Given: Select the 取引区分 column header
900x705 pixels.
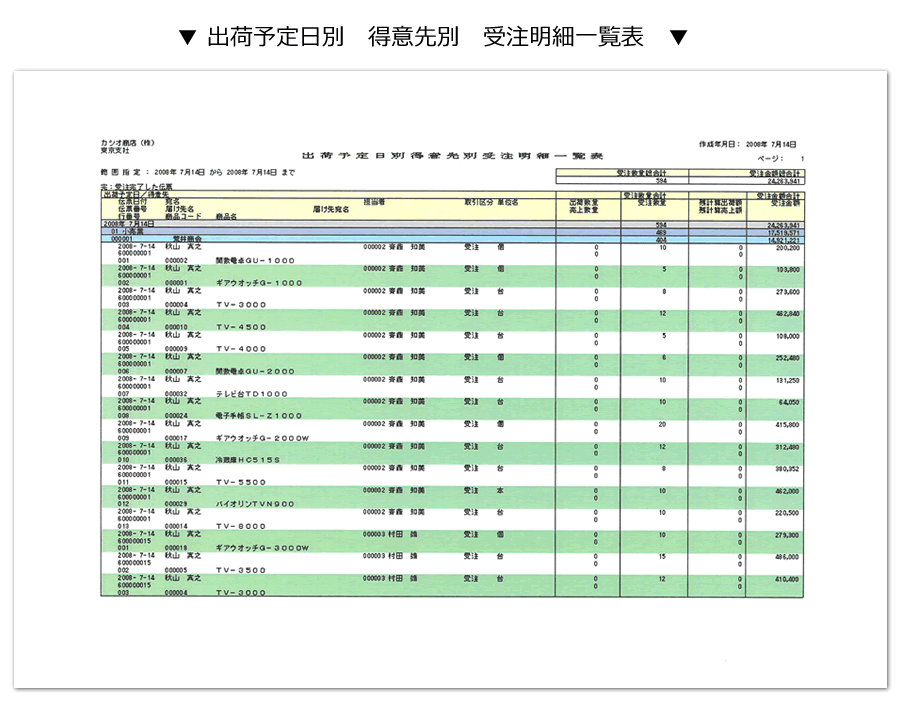Looking at the screenshot, I should tap(478, 202).
